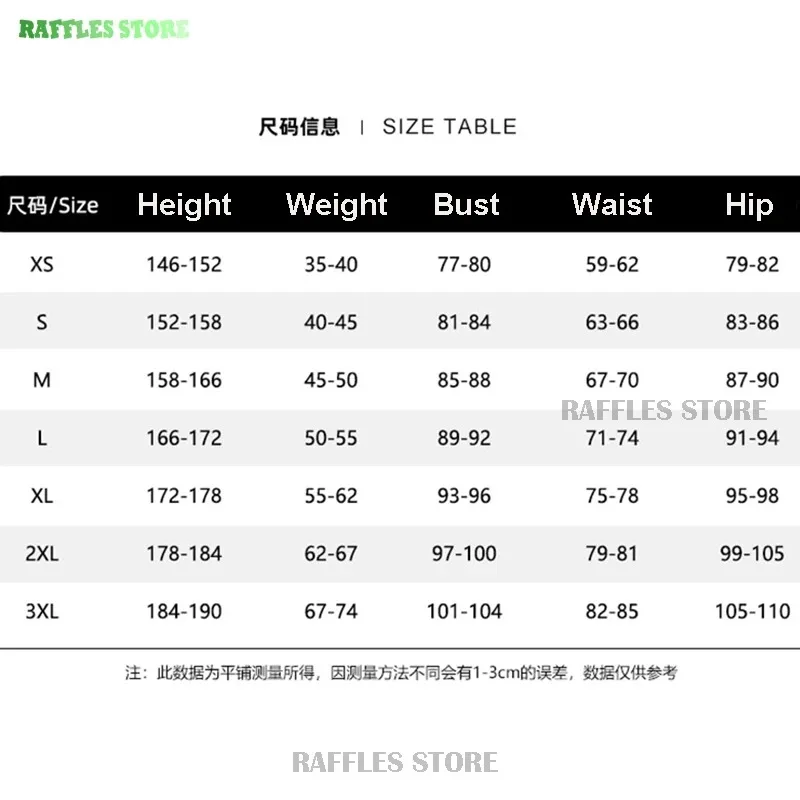Select the Weight column header
This screenshot has width=800, height=800.
[336, 205]
